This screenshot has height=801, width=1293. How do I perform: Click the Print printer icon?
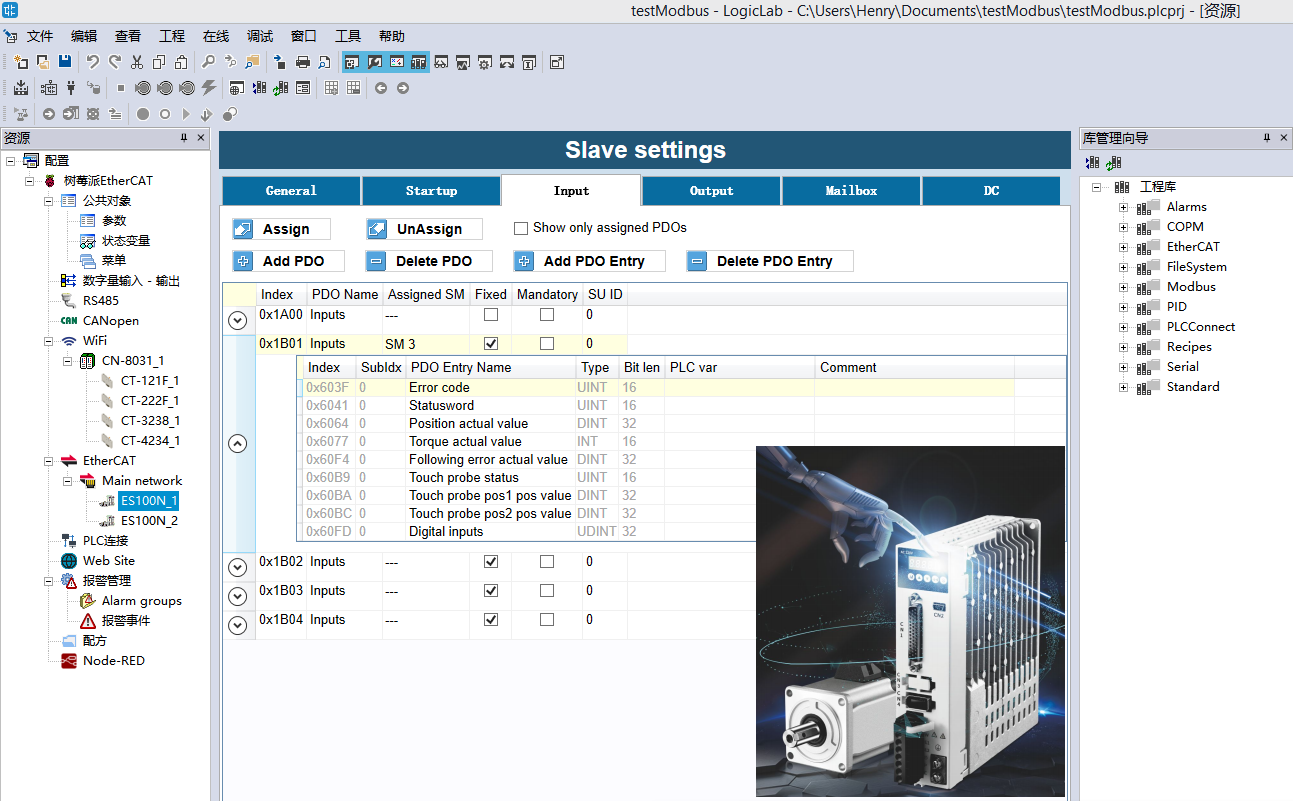click(302, 62)
